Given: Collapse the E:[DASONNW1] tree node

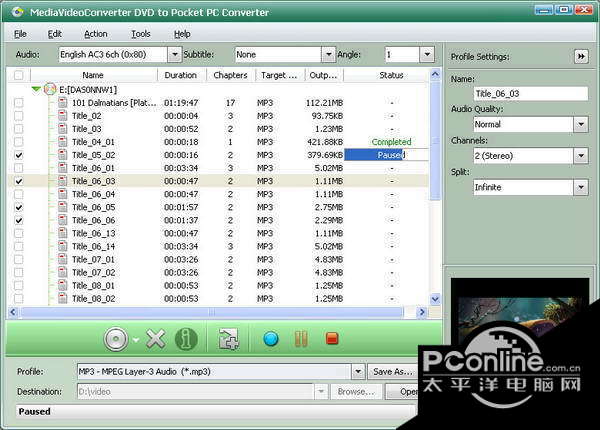Looking at the screenshot, I should (36, 89).
